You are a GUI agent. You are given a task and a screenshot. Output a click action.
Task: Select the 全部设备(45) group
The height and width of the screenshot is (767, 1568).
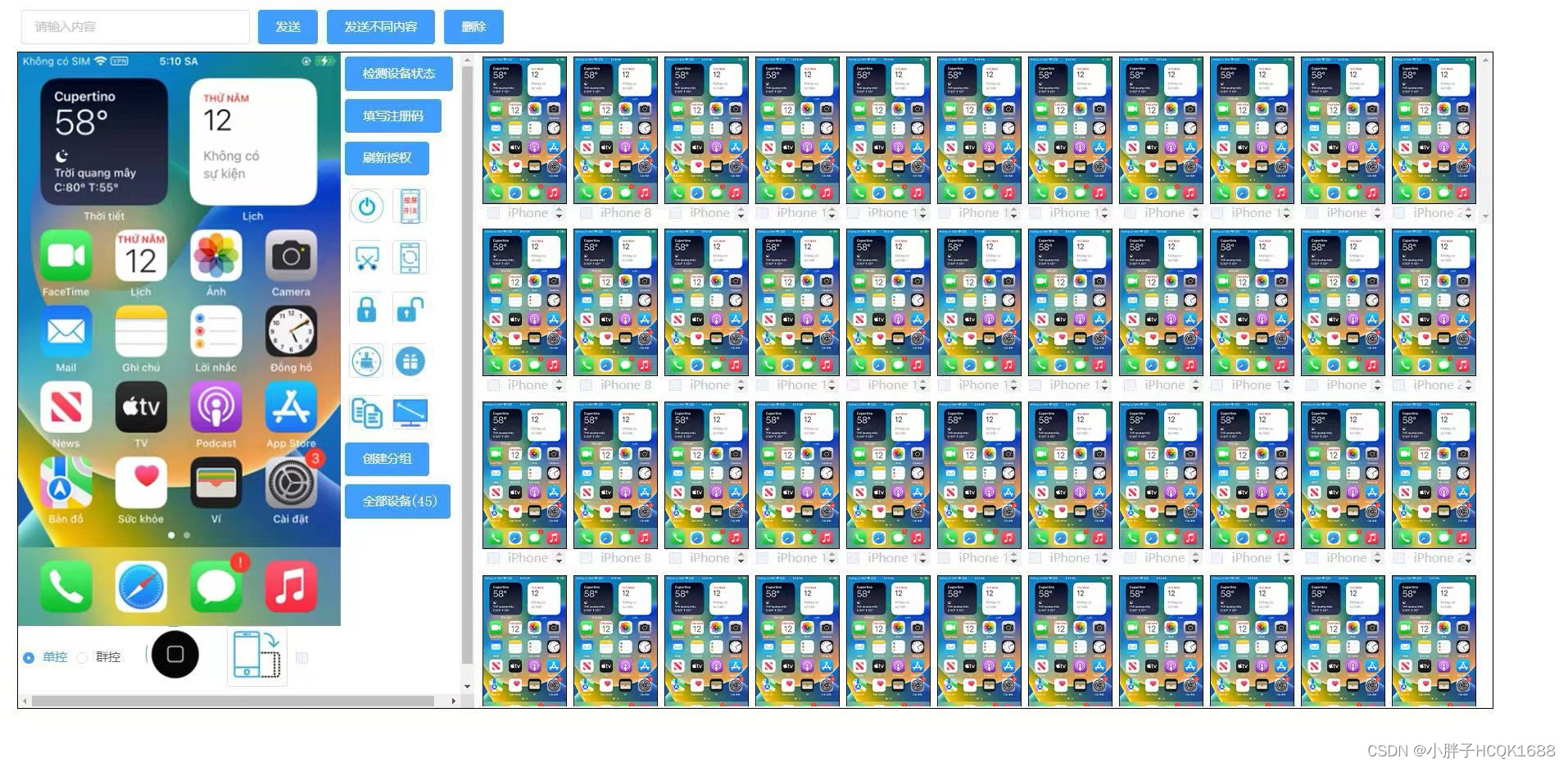click(x=398, y=501)
